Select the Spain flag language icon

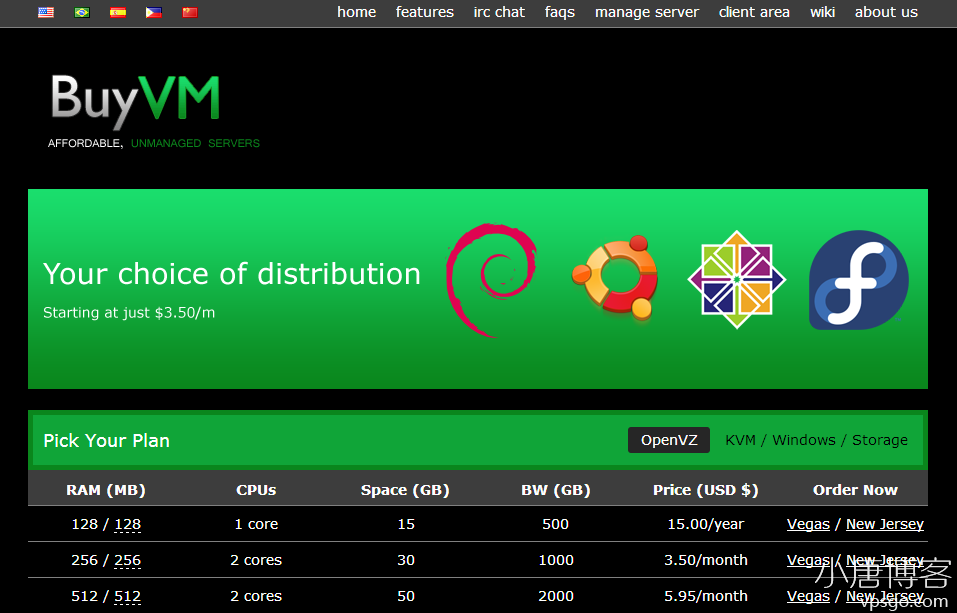(x=118, y=12)
